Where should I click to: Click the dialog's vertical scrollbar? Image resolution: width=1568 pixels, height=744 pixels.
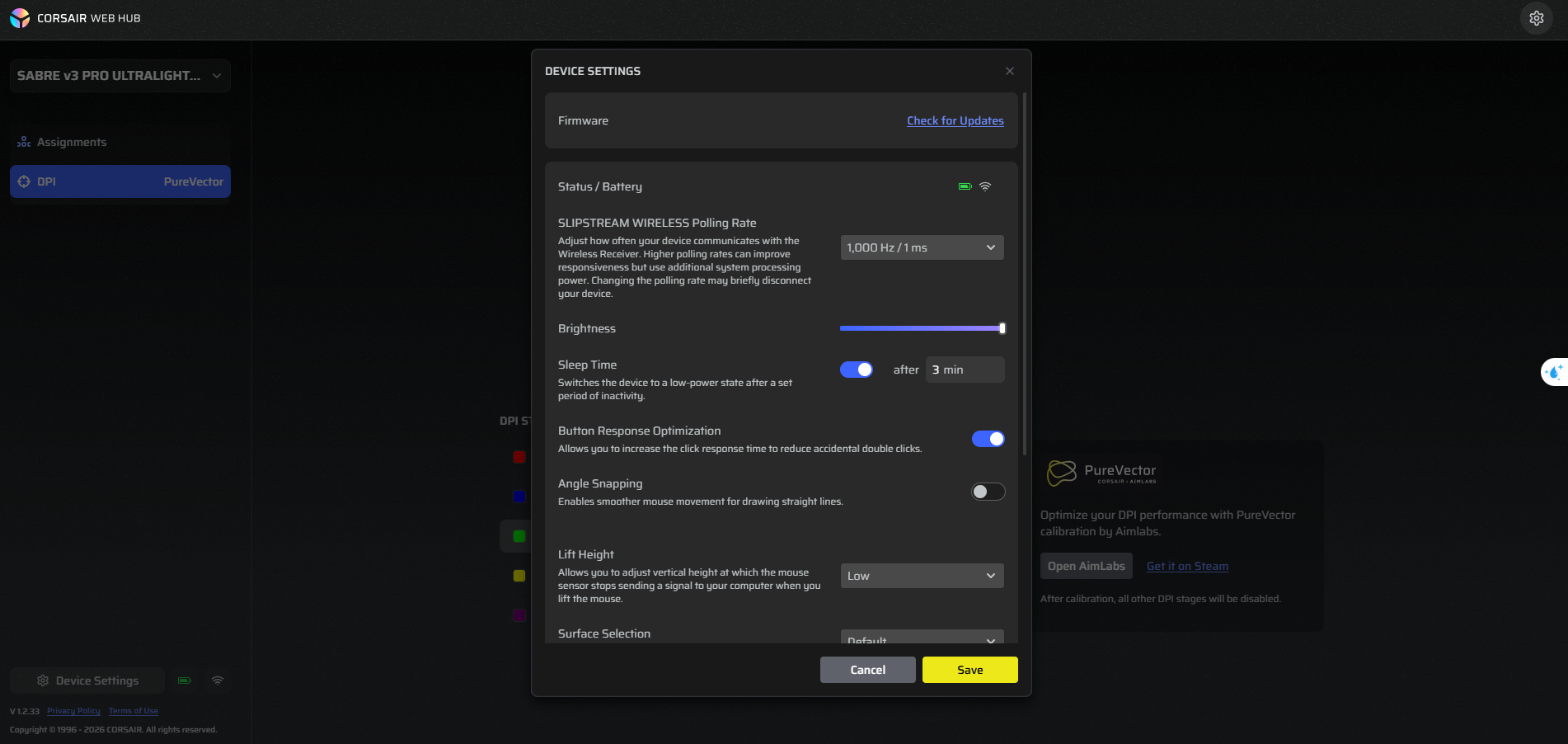tap(1025, 274)
